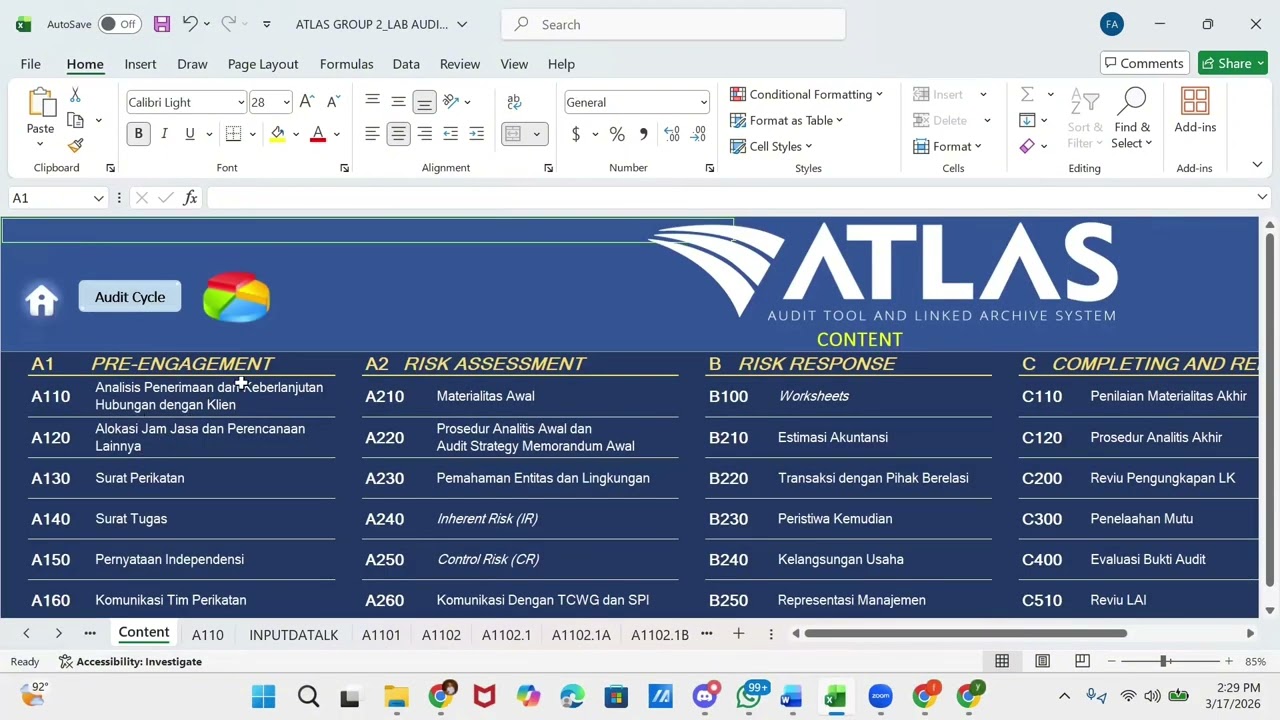Click Increase Decimal icon
Viewport: 1280px width, 720px height.
coord(672,134)
